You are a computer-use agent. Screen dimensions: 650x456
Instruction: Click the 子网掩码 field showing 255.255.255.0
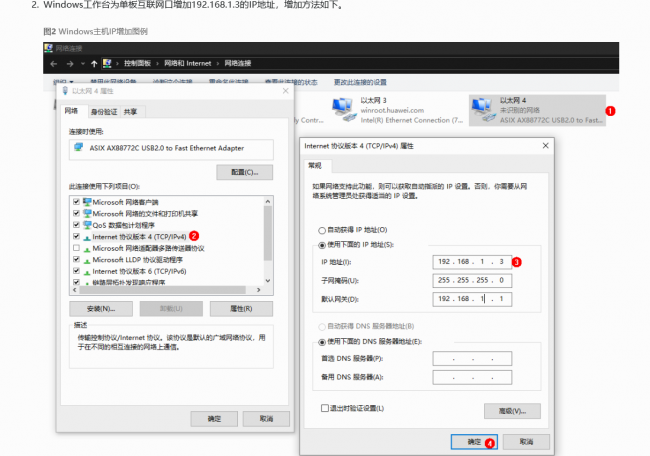pos(472,281)
